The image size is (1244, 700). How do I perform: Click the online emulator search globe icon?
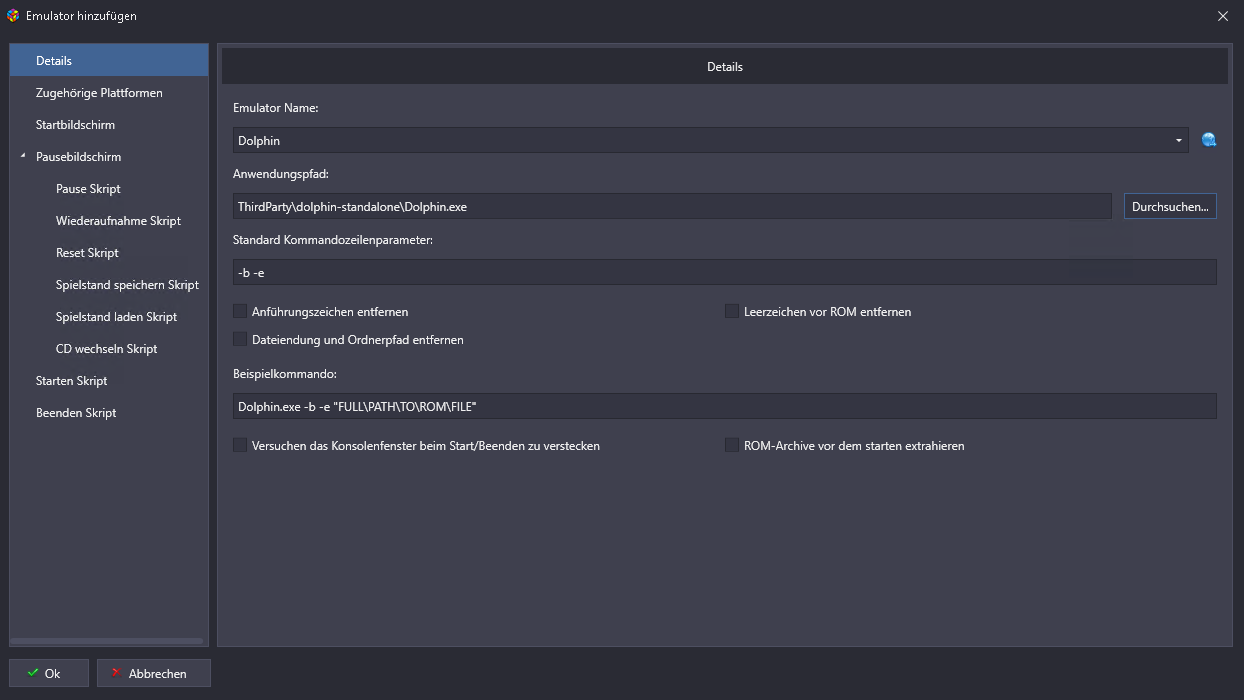coord(1209,140)
